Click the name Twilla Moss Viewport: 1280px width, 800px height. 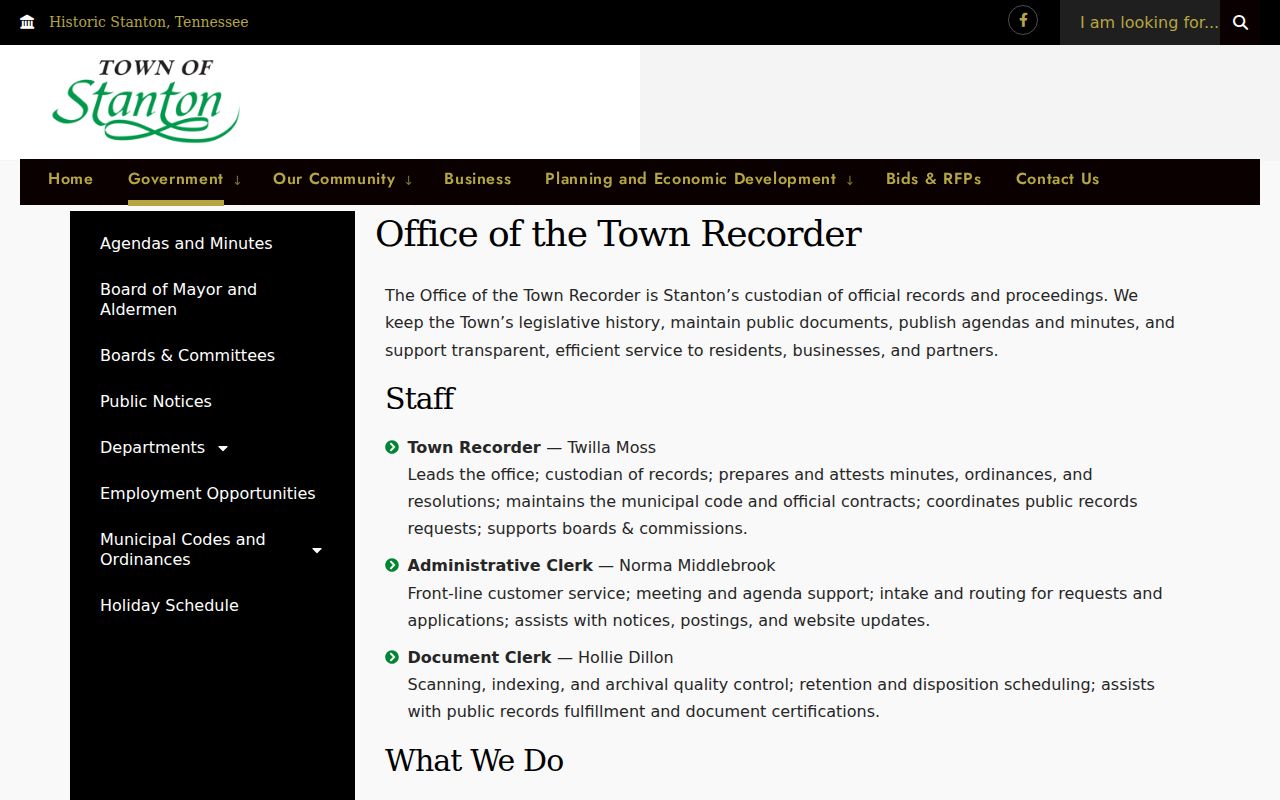(612, 447)
